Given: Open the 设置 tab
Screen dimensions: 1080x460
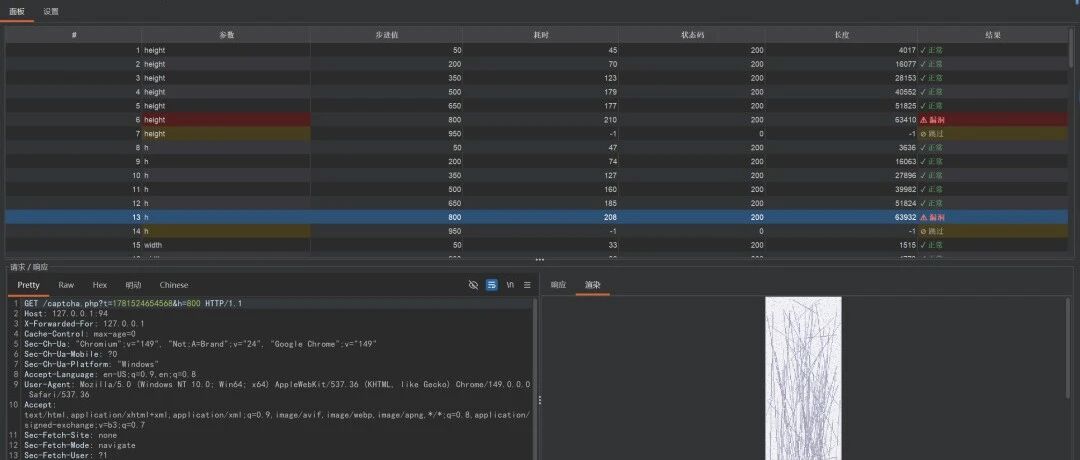Looking at the screenshot, I should pos(51,12).
